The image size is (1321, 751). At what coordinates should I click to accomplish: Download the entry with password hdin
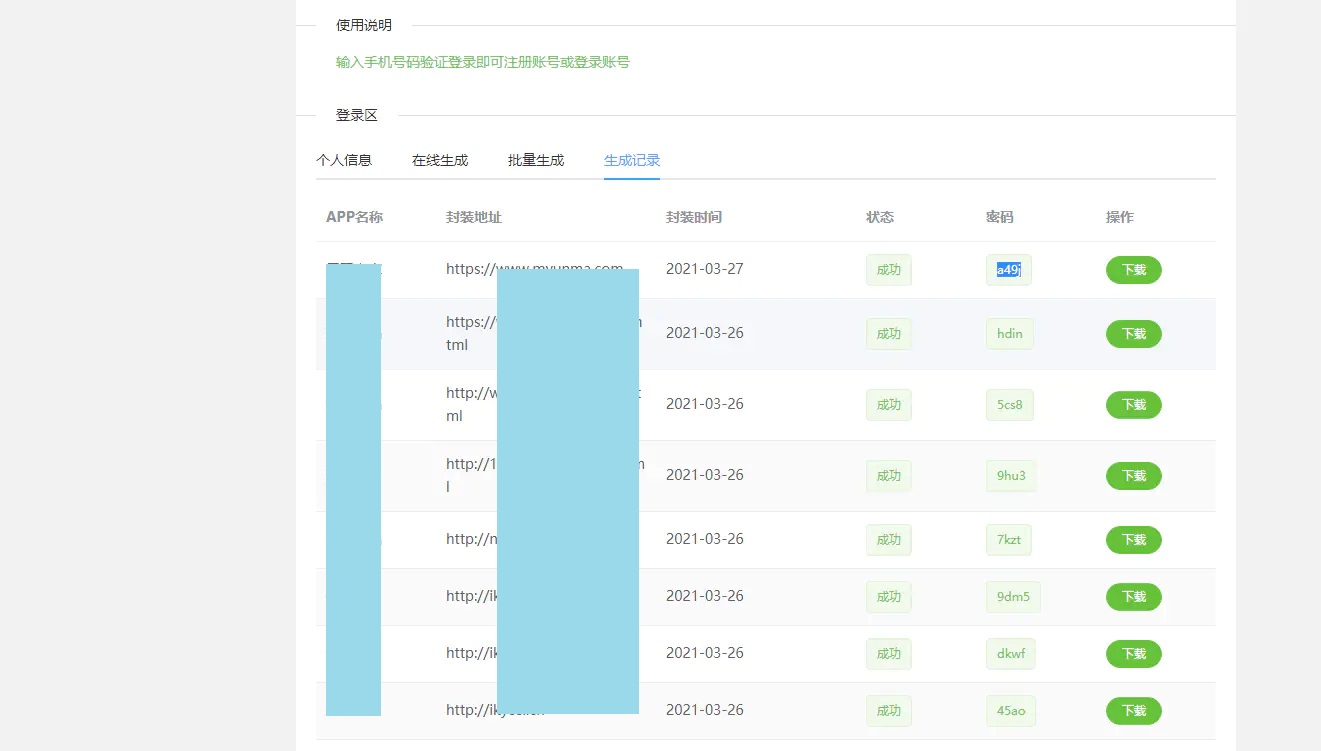1133,333
